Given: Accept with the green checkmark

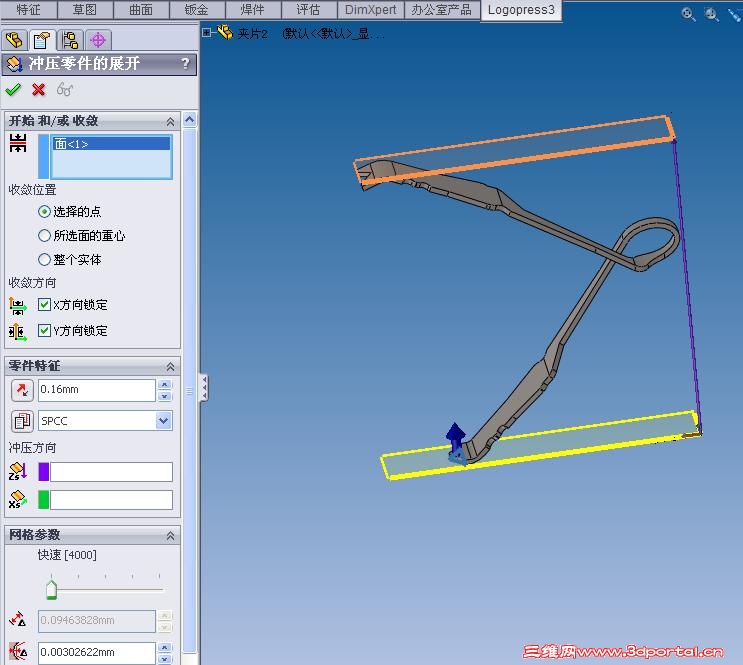Looking at the screenshot, I should [x=13, y=89].
